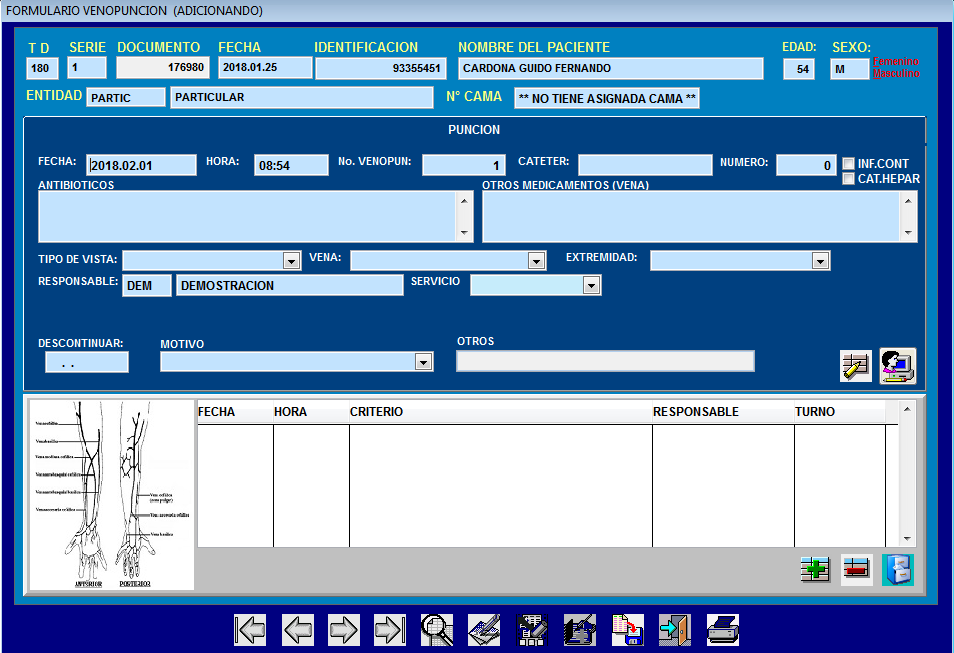Click the pen-on-notepad edit icon
Image resolution: width=954 pixels, height=653 pixels.
[x=484, y=630]
